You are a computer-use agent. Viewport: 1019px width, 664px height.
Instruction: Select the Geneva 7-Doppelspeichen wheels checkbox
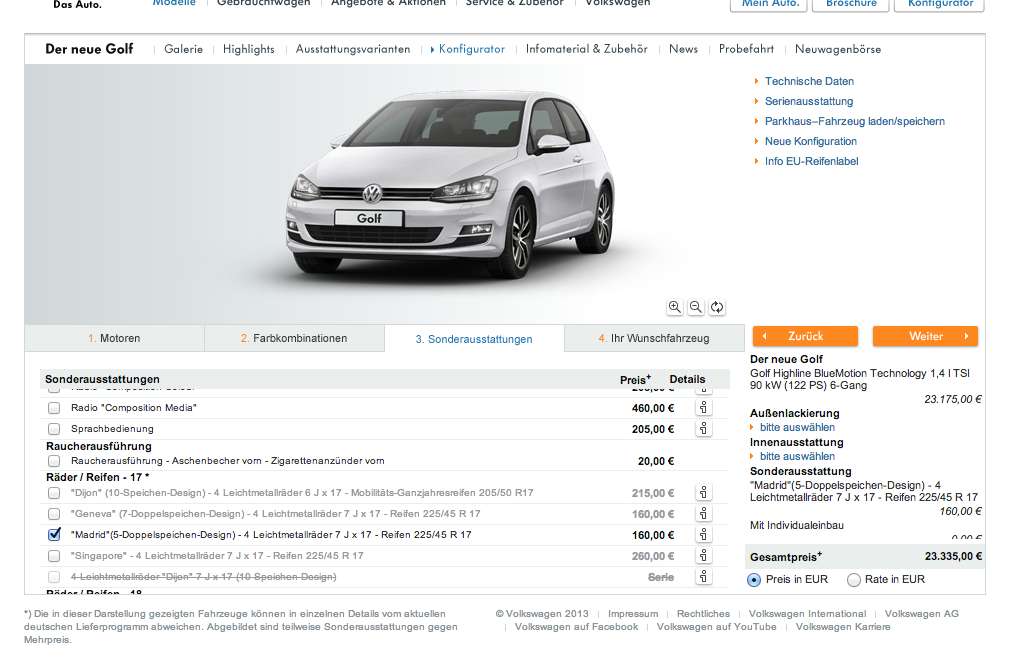[54, 514]
